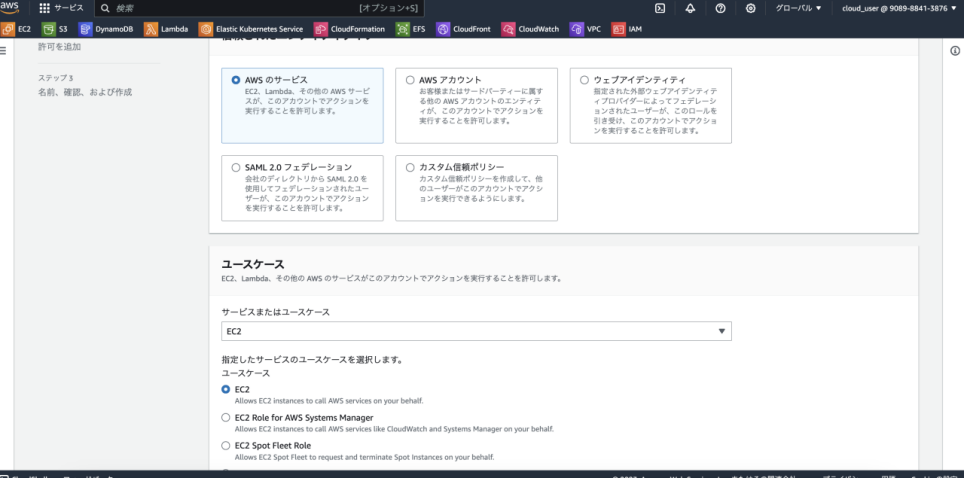The height and width of the screenshot is (479, 964).
Task: Click the Lambda shortcut icon
Action: [x=151, y=29]
